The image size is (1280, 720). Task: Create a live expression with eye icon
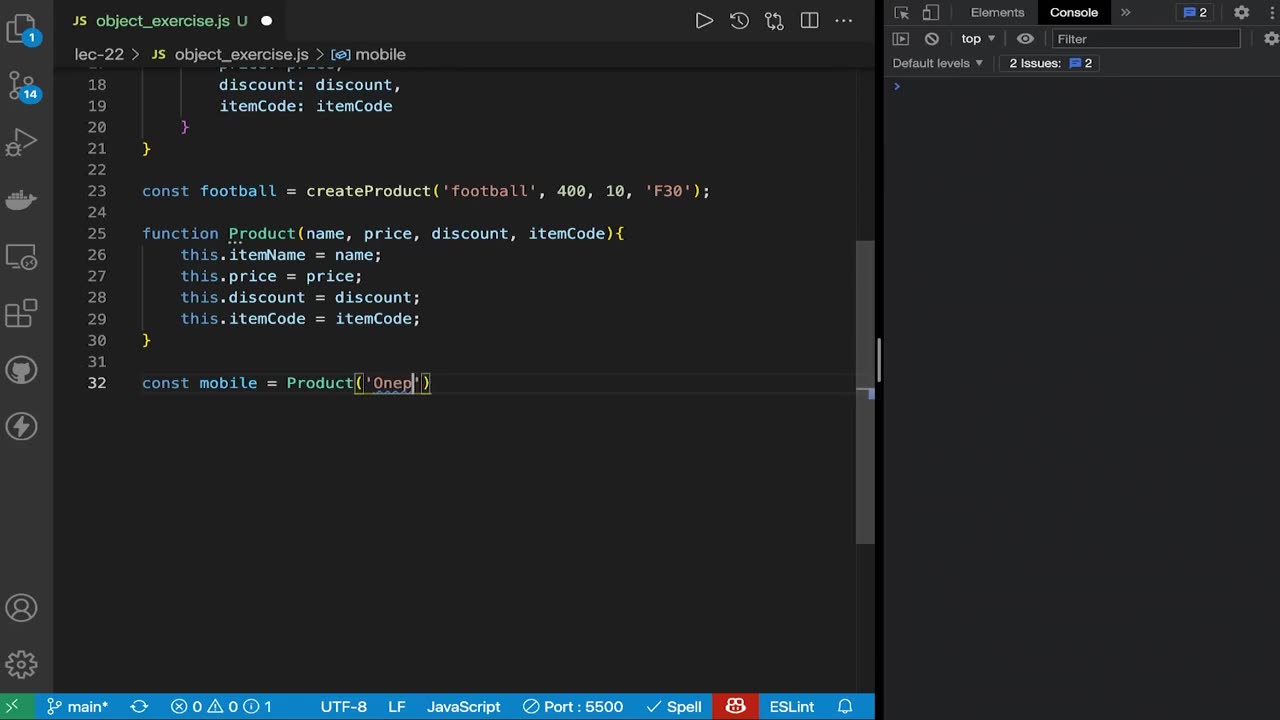[1025, 39]
